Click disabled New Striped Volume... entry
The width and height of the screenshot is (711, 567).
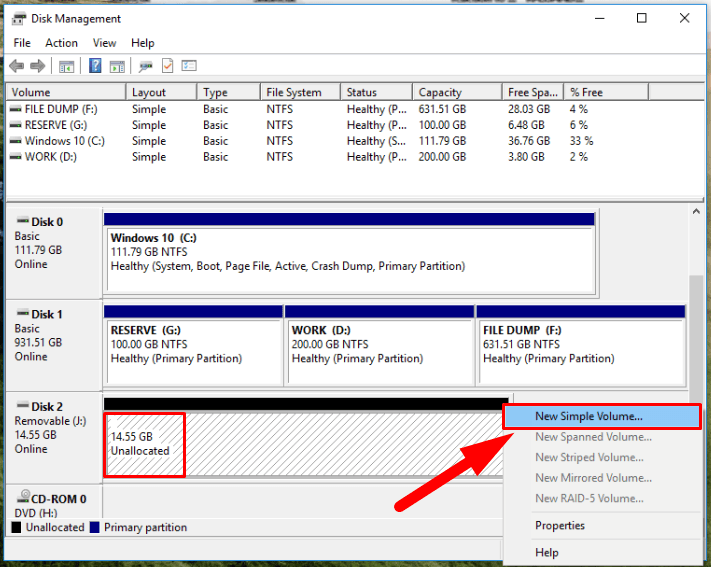602,457
